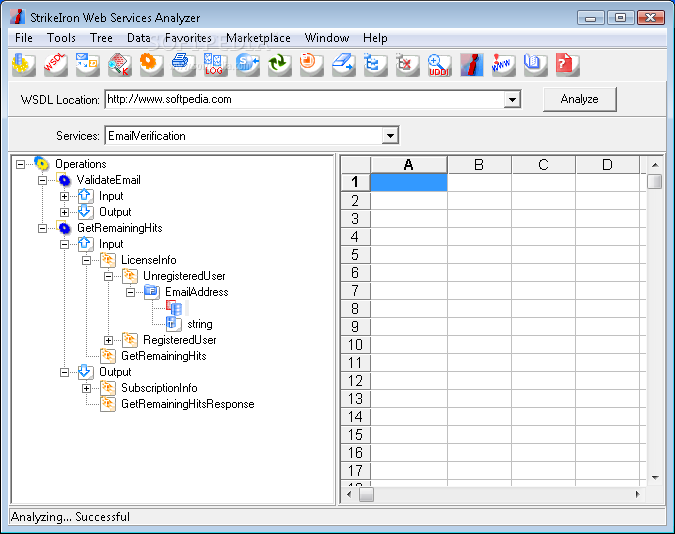
Task: Click the green refresh arrows icon
Action: coord(279,65)
